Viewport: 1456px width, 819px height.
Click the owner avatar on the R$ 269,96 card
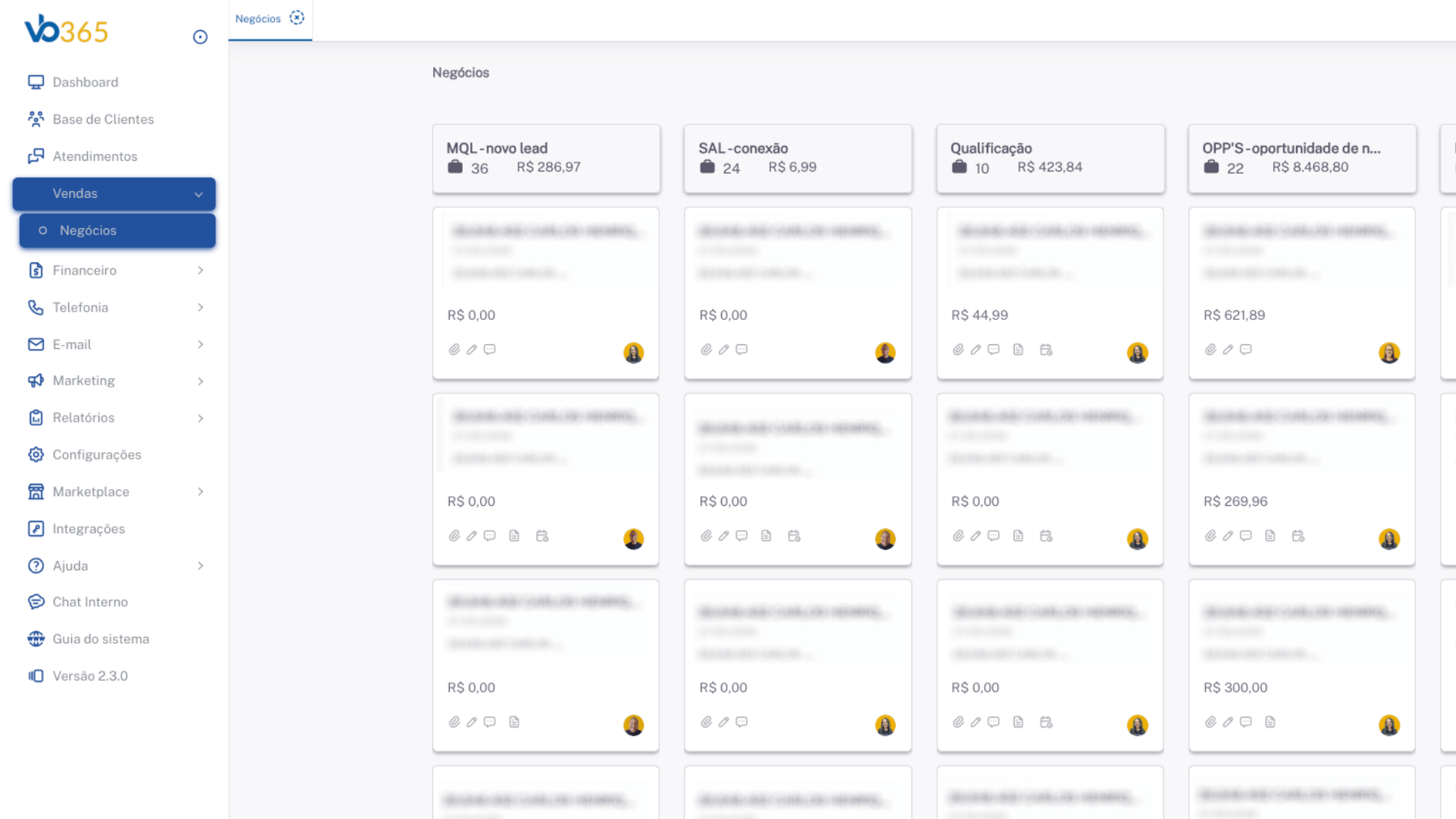click(1389, 539)
